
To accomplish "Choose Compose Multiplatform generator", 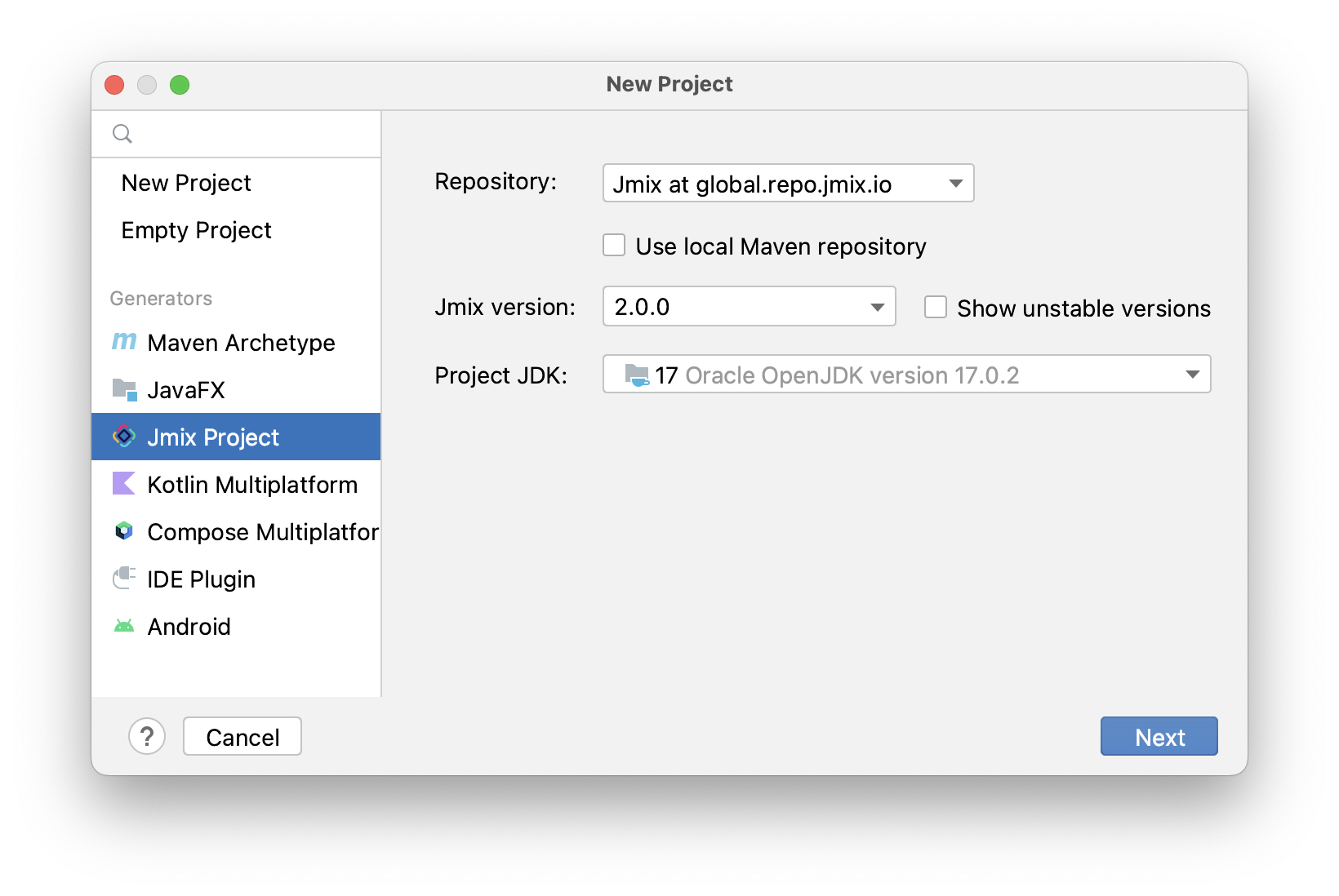I will pyautogui.click(x=236, y=531).
